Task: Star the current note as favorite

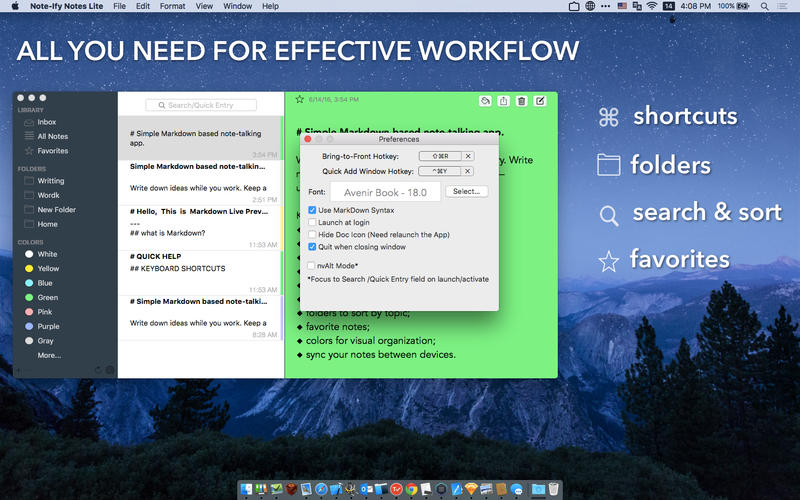Action: click(299, 100)
